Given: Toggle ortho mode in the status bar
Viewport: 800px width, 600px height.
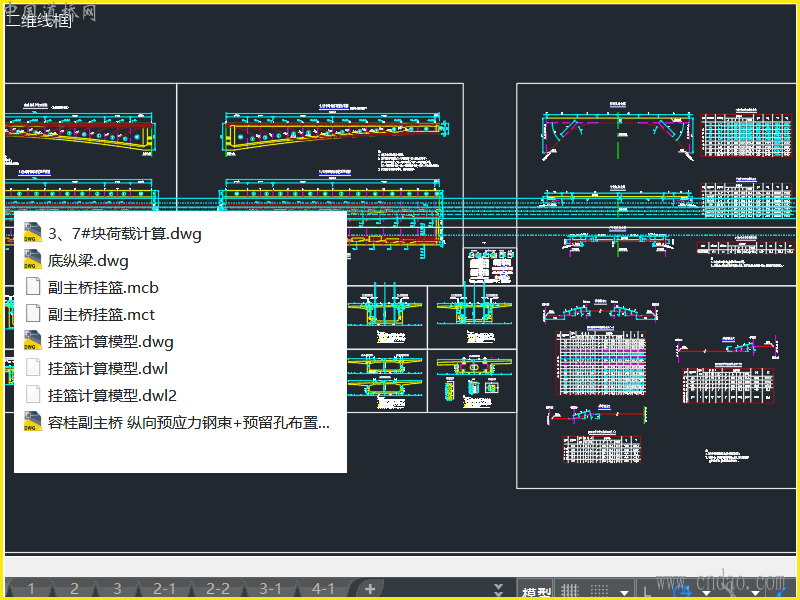Looking at the screenshot, I should pyautogui.click(x=648, y=590).
